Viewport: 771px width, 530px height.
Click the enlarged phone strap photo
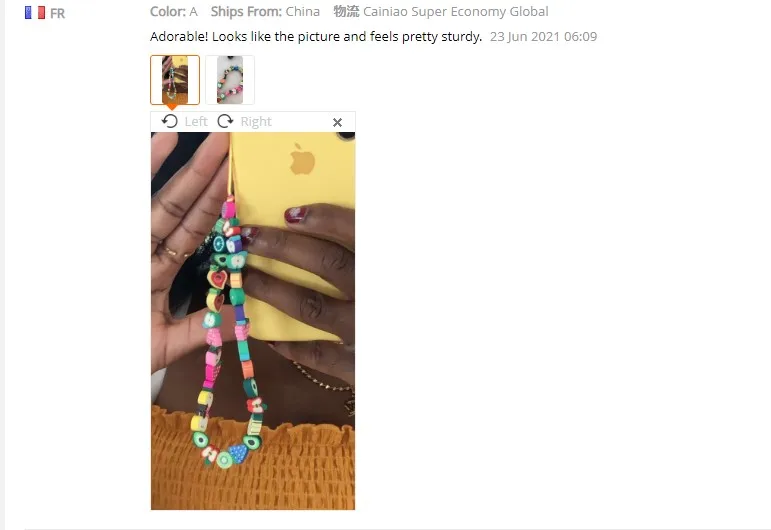253,321
